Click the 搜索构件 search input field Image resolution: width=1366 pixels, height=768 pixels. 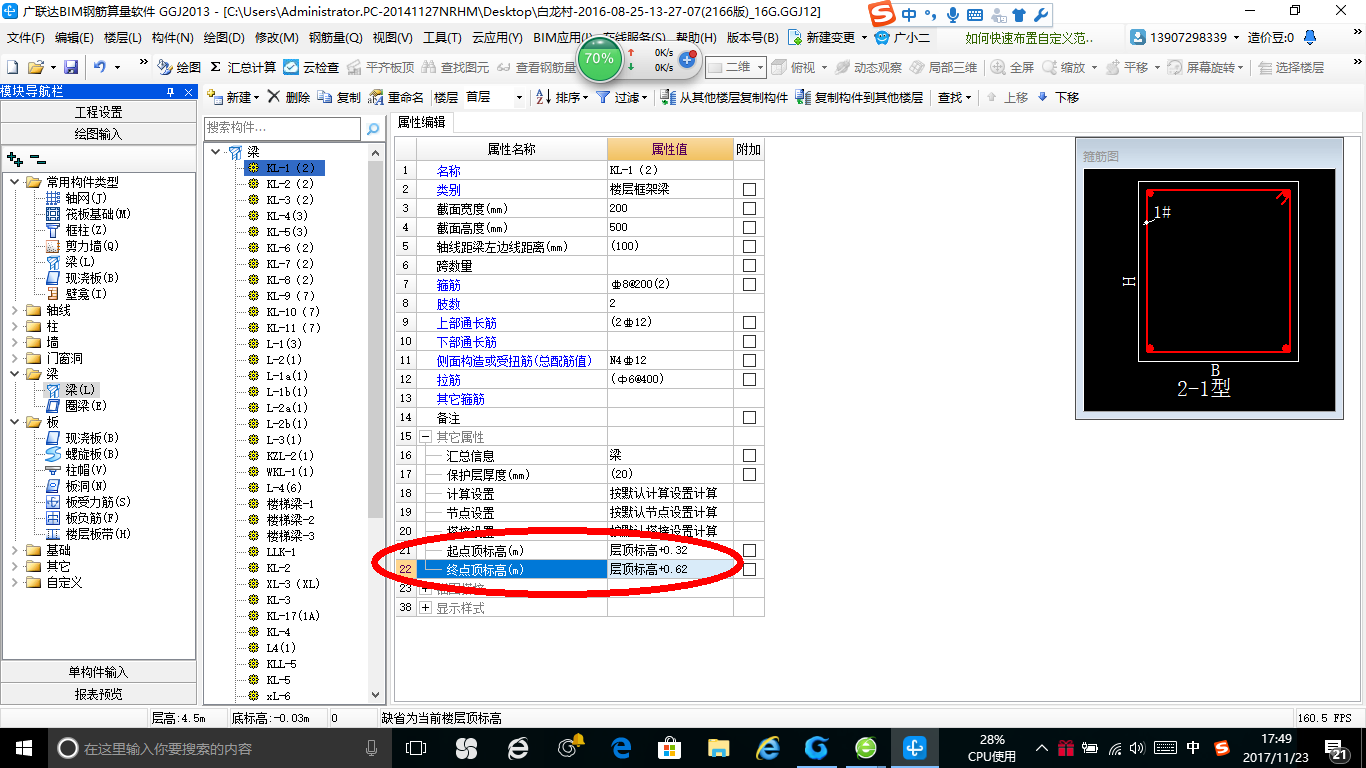[x=282, y=128]
